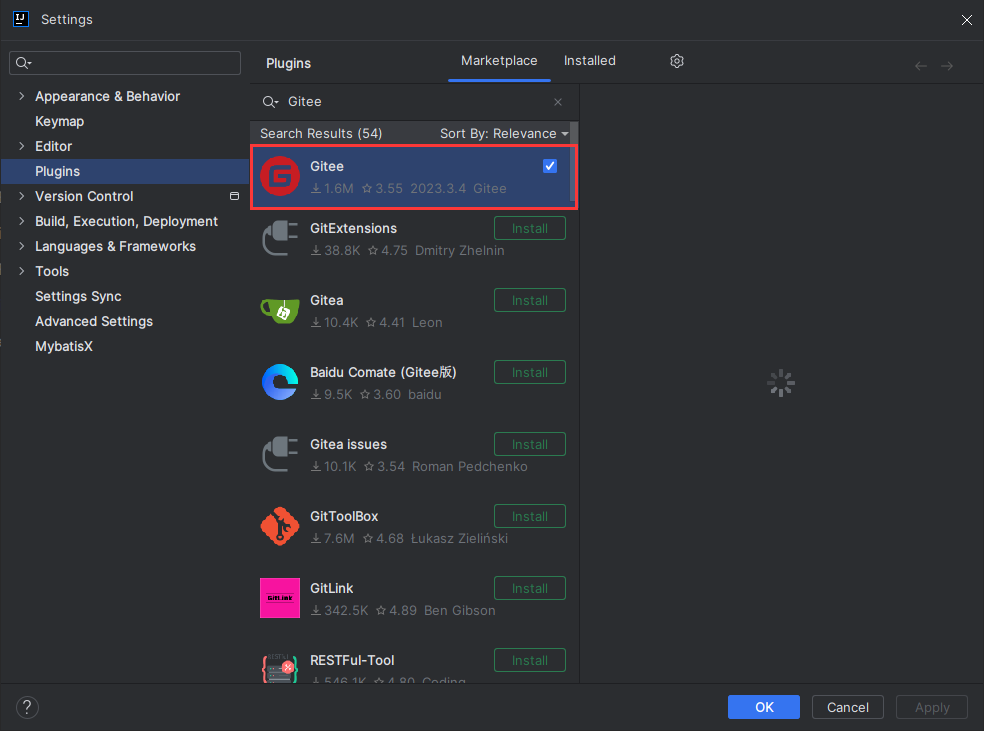This screenshot has height=731, width=984.
Task: Click the IntelliJ logo in the title bar
Action: [21, 19]
